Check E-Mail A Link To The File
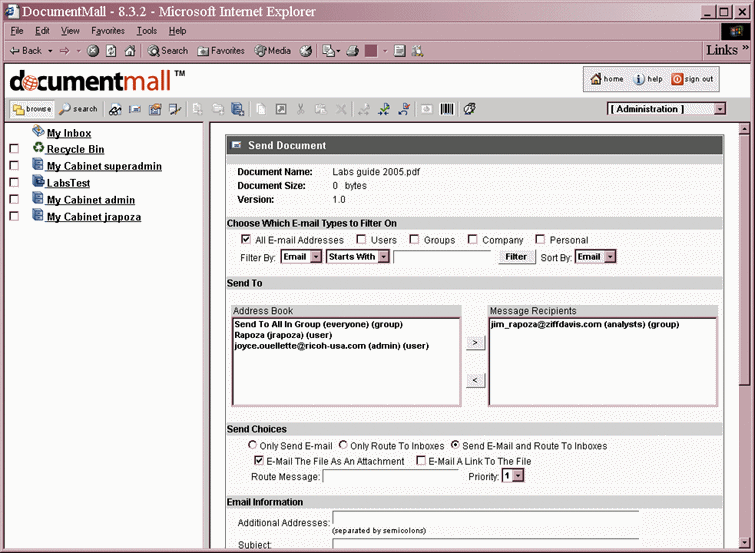 click(421, 461)
